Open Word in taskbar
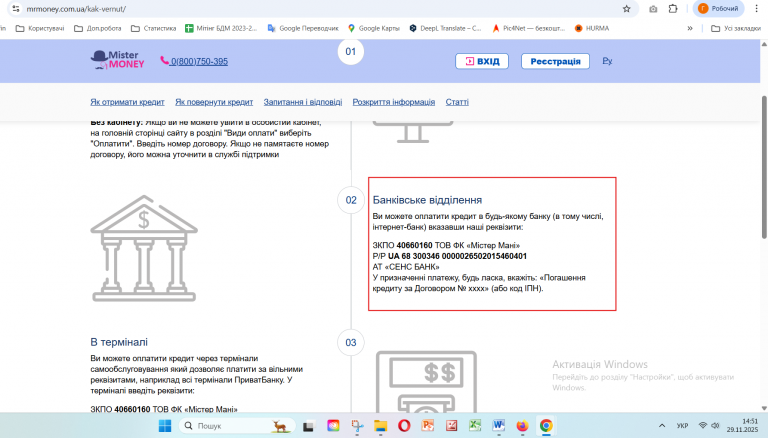 point(499,426)
